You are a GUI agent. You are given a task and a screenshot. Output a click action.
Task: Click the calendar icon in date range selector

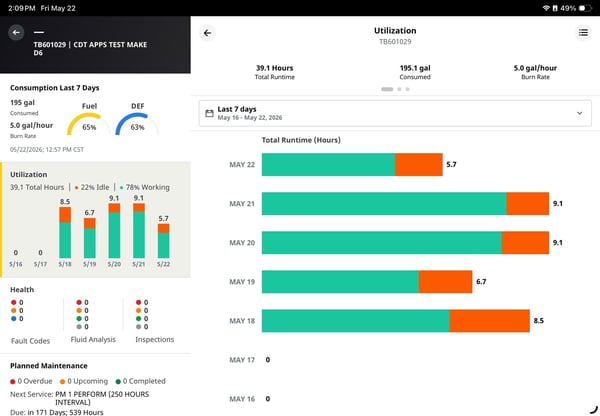209,113
